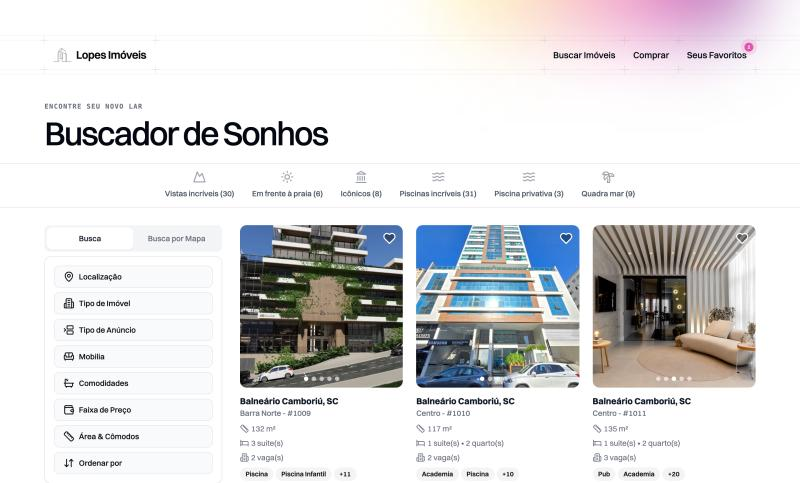Open the Faixa de Preço filter

tap(133, 410)
